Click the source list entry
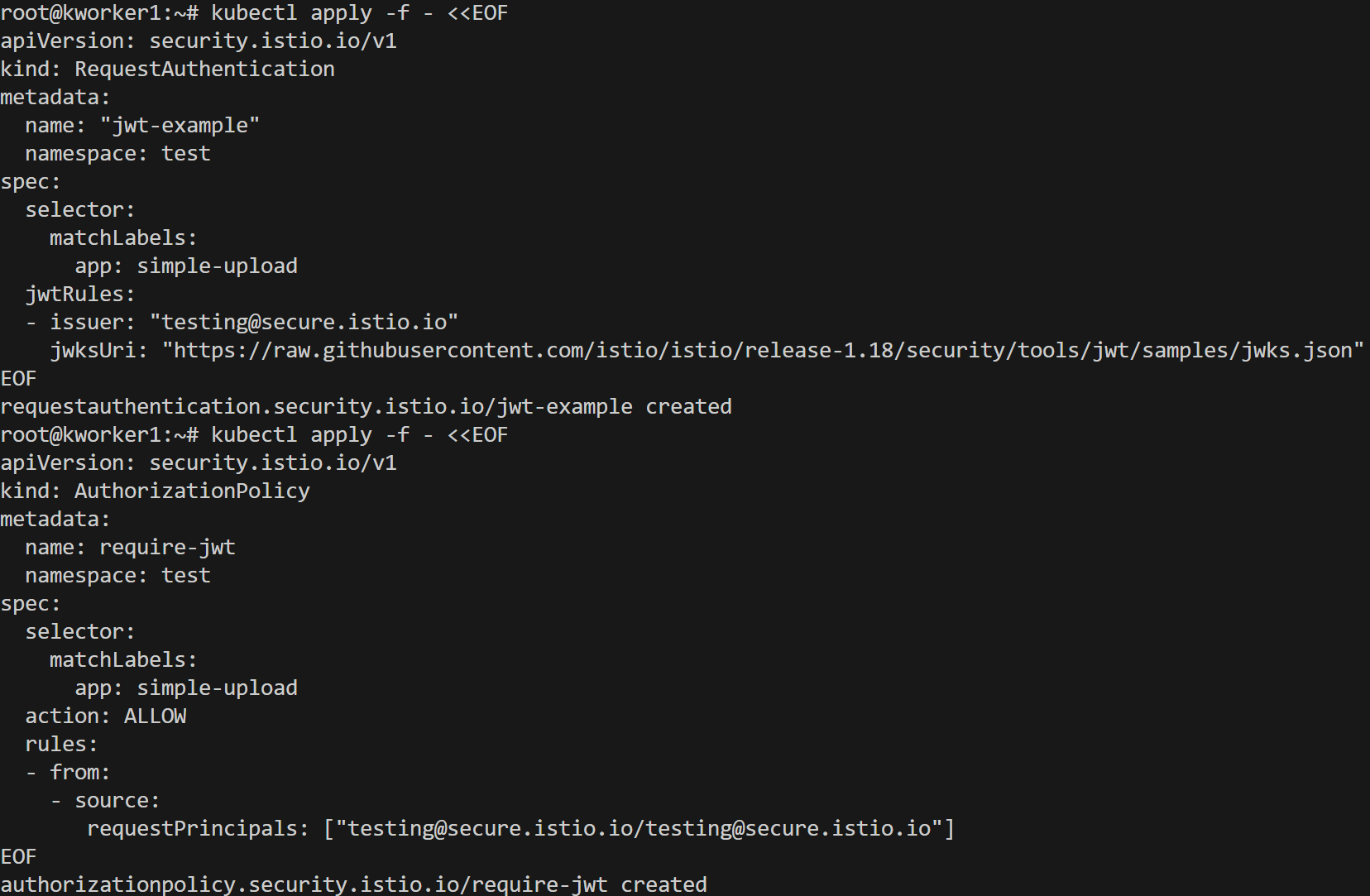1370x896 pixels. 117,801
